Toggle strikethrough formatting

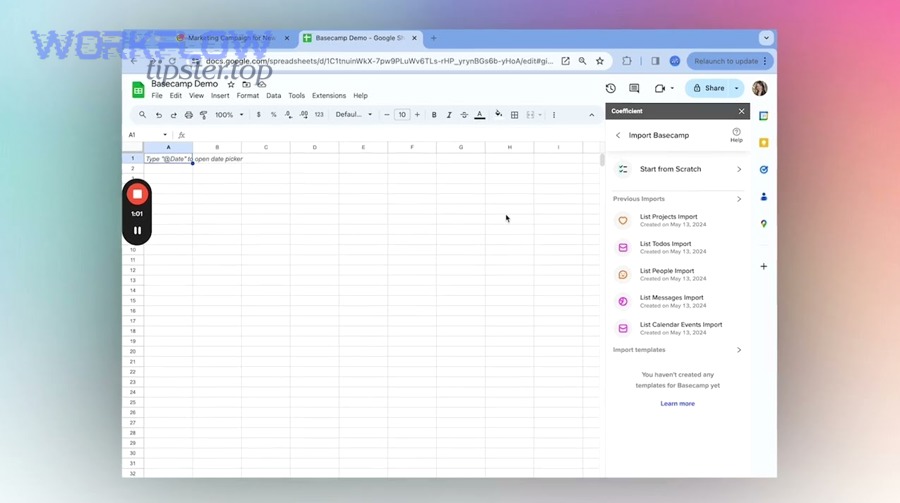(x=464, y=115)
